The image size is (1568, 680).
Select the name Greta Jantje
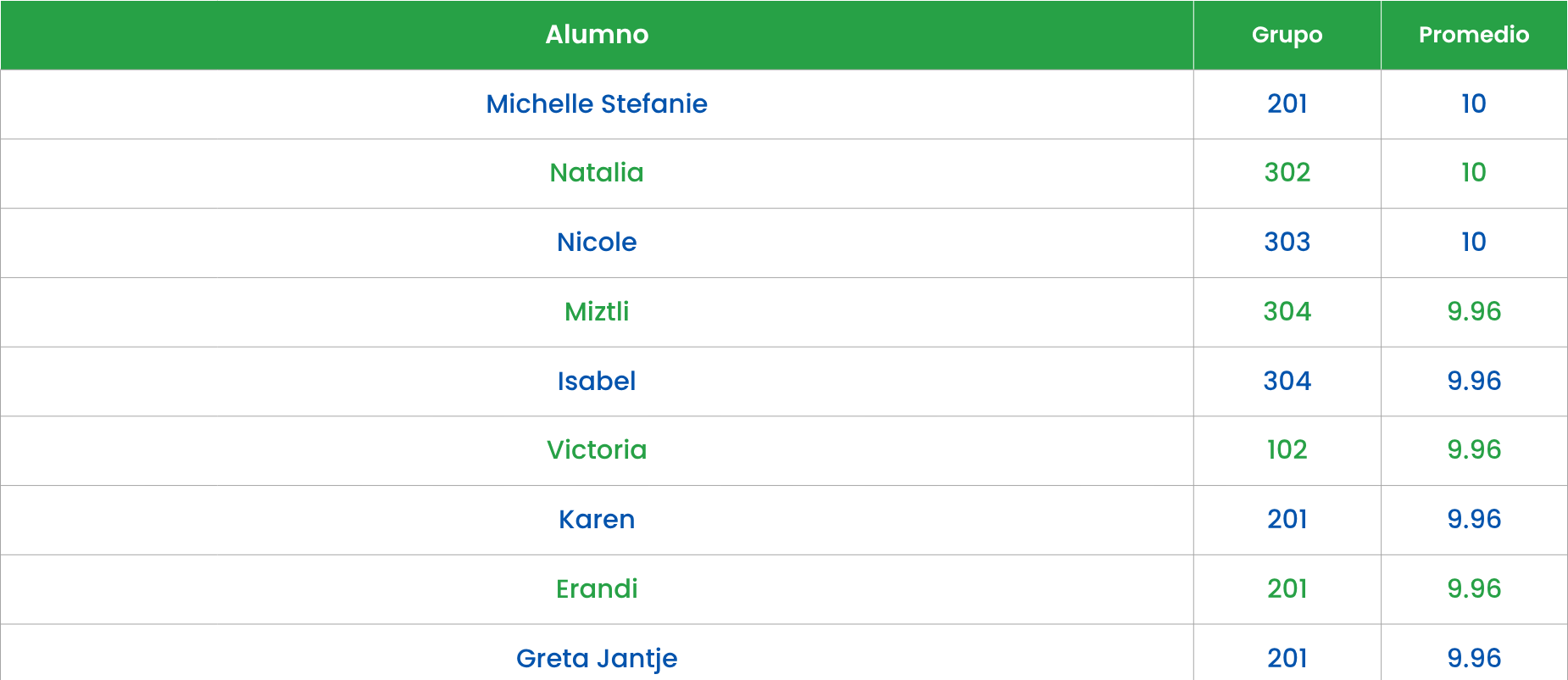(x=597, y=658)
